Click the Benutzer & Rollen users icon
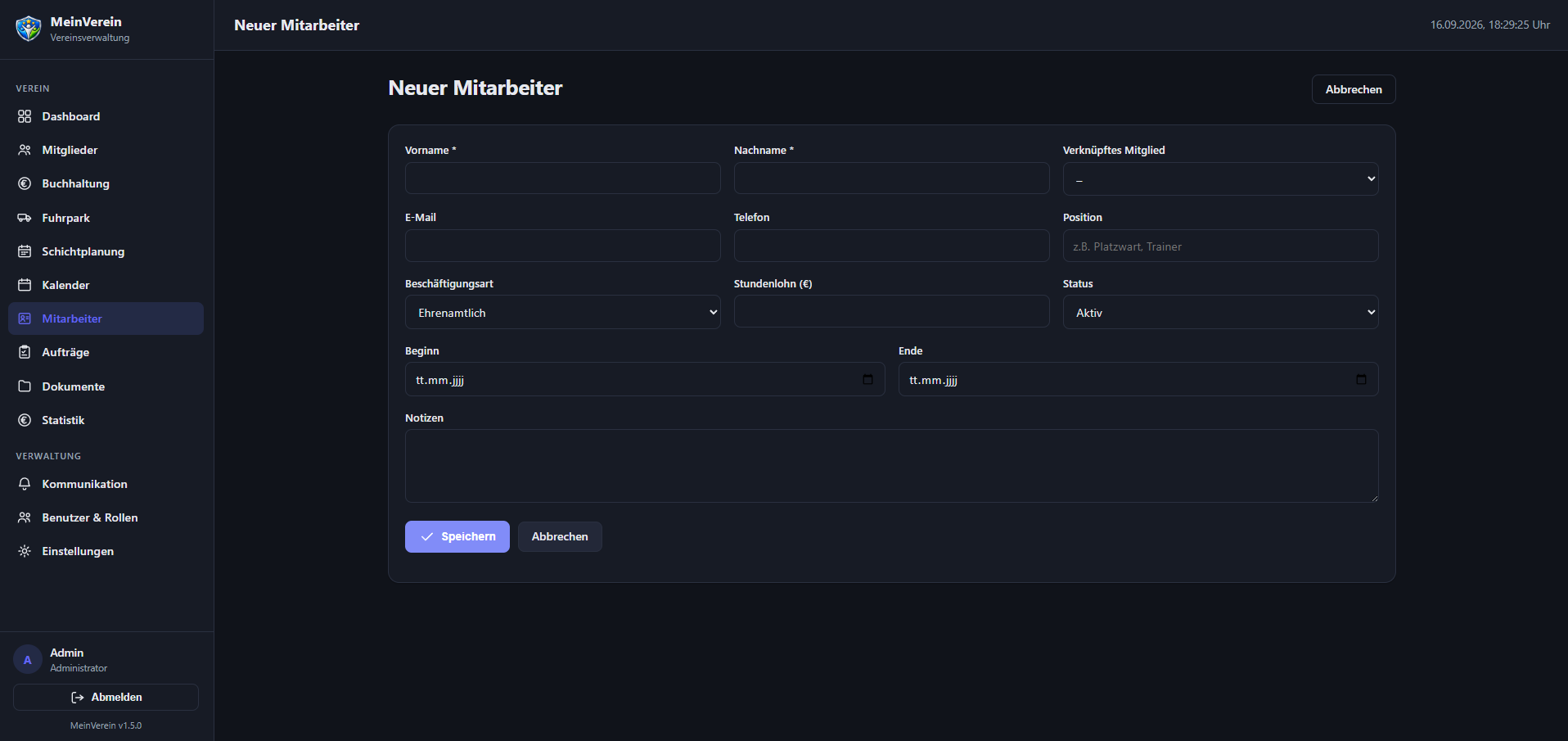The image size is (1568, 741). pos(25,517)
